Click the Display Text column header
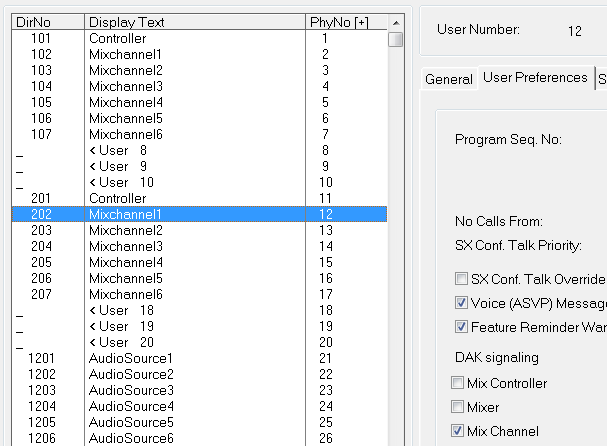The image size is (607, 446). (193, 21)
